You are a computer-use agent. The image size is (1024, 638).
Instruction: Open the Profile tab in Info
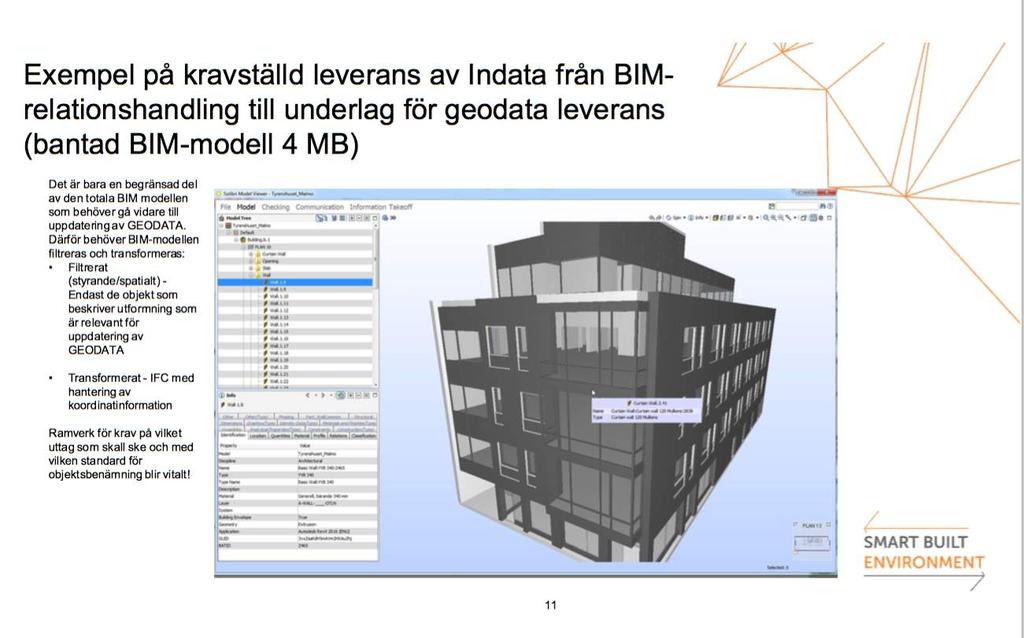click(x=319, y=436)
